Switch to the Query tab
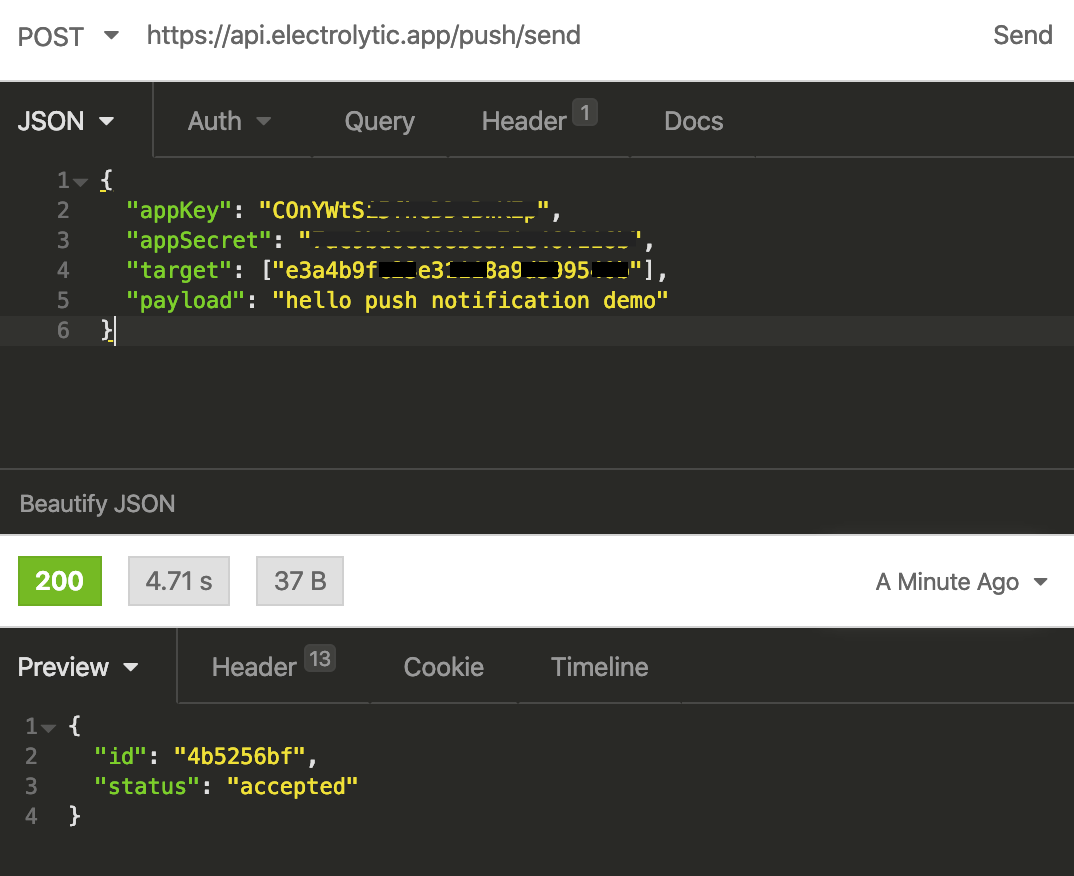 (379, 121)
